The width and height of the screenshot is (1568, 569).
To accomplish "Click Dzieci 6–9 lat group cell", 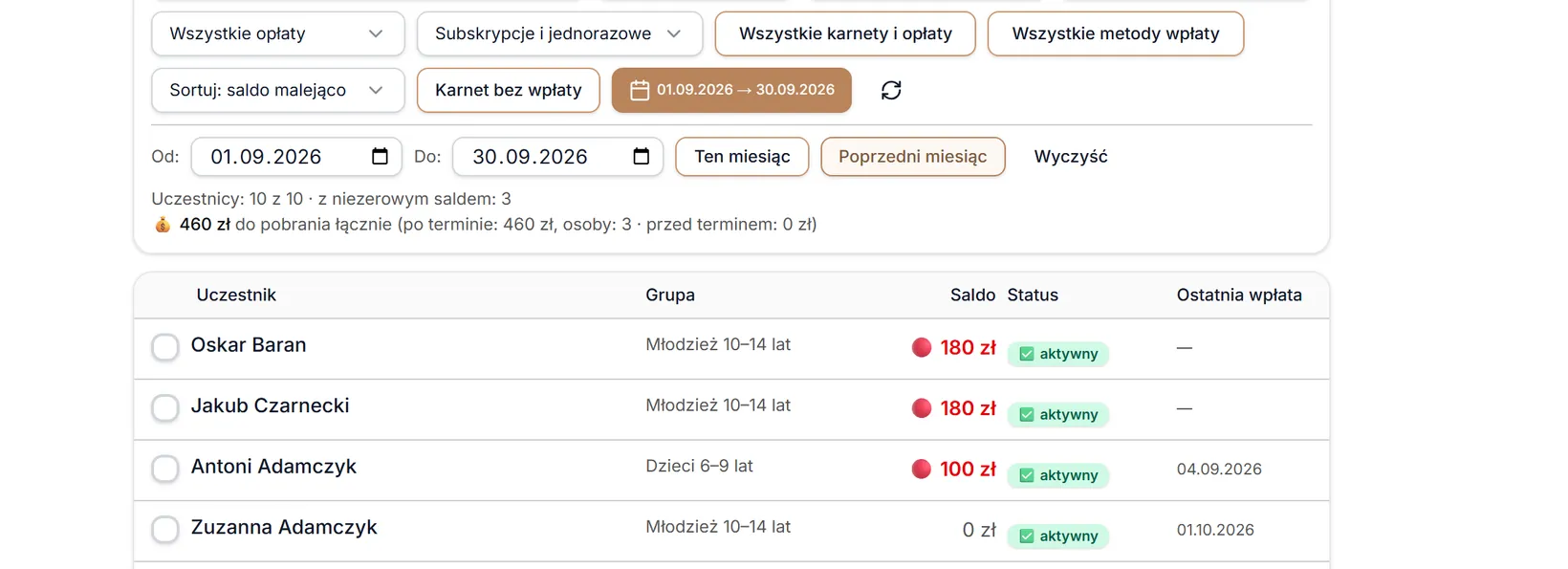I will [699, 466].
